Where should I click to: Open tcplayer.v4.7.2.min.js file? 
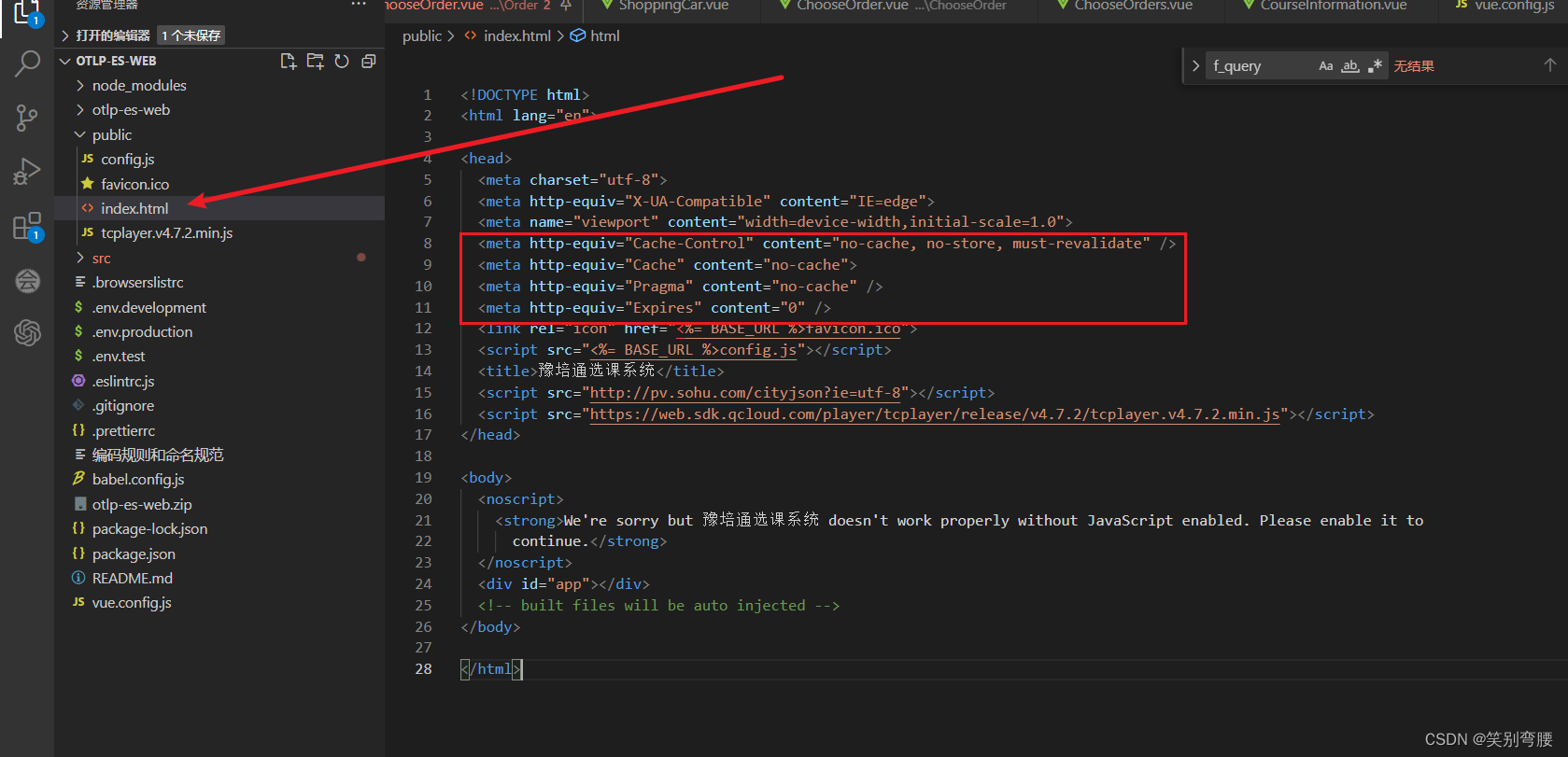tap(219, 232)
